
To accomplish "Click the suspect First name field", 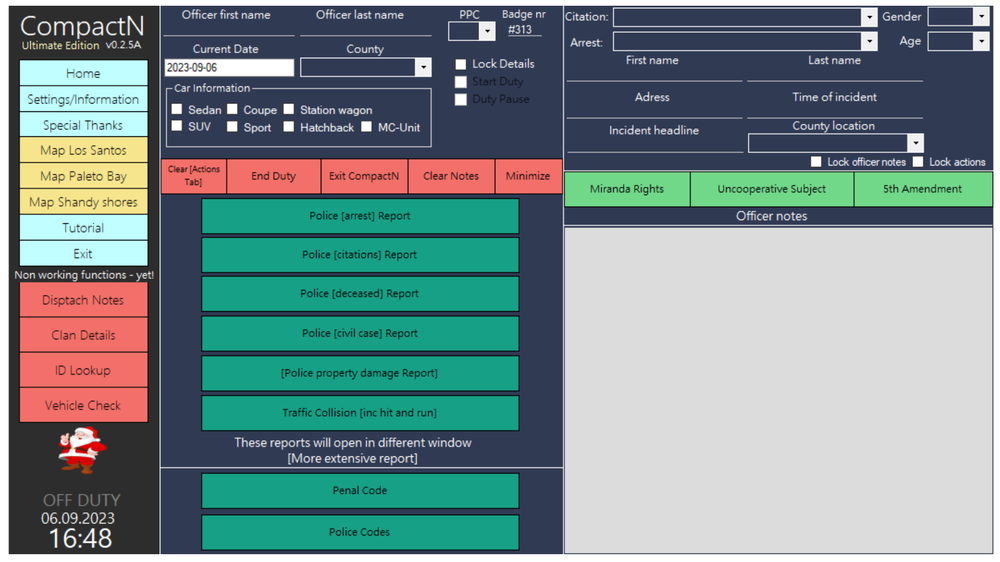I will [654, 74].
